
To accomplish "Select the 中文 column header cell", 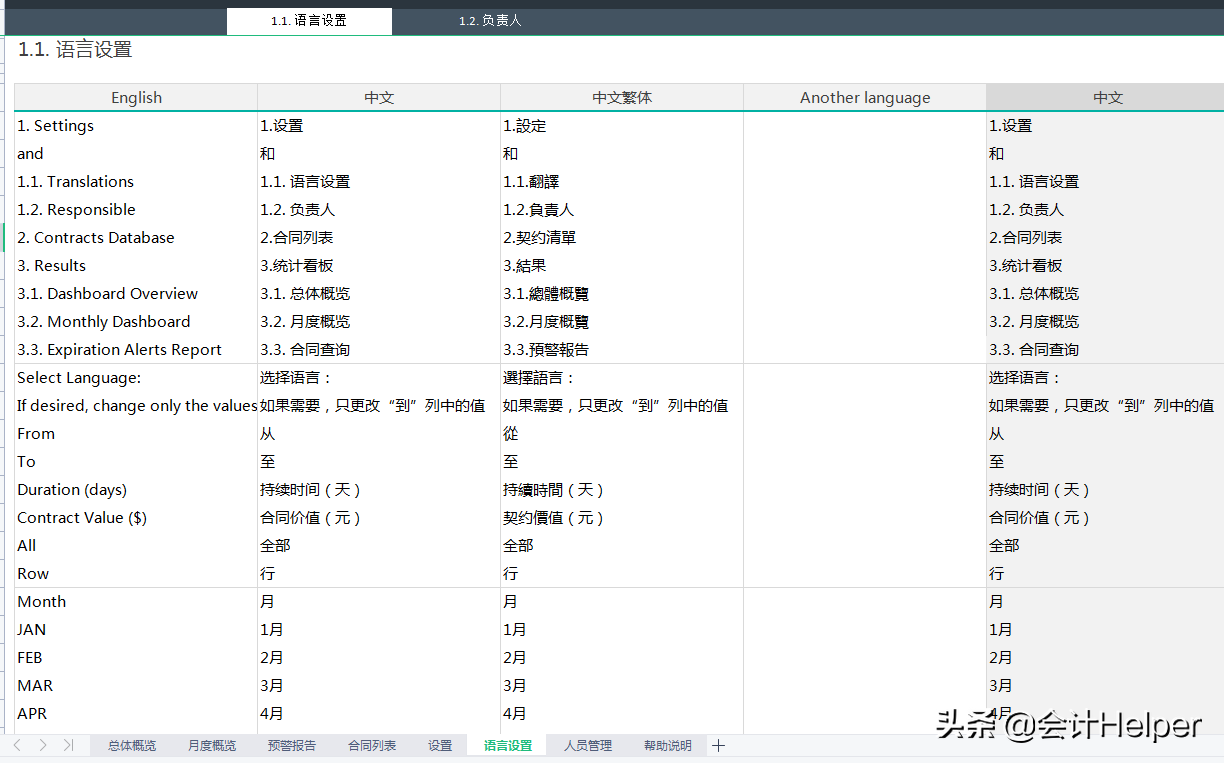I will (379, 97).
